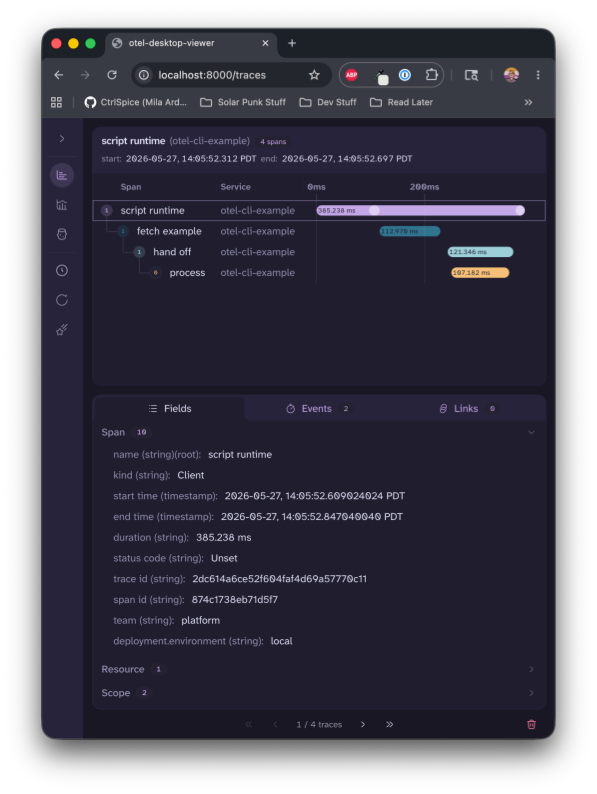Viewport: 597px width, 794px height.
Task: Click the span id value 874c1738eb71d5f7
Action: [x=234, y=600]
